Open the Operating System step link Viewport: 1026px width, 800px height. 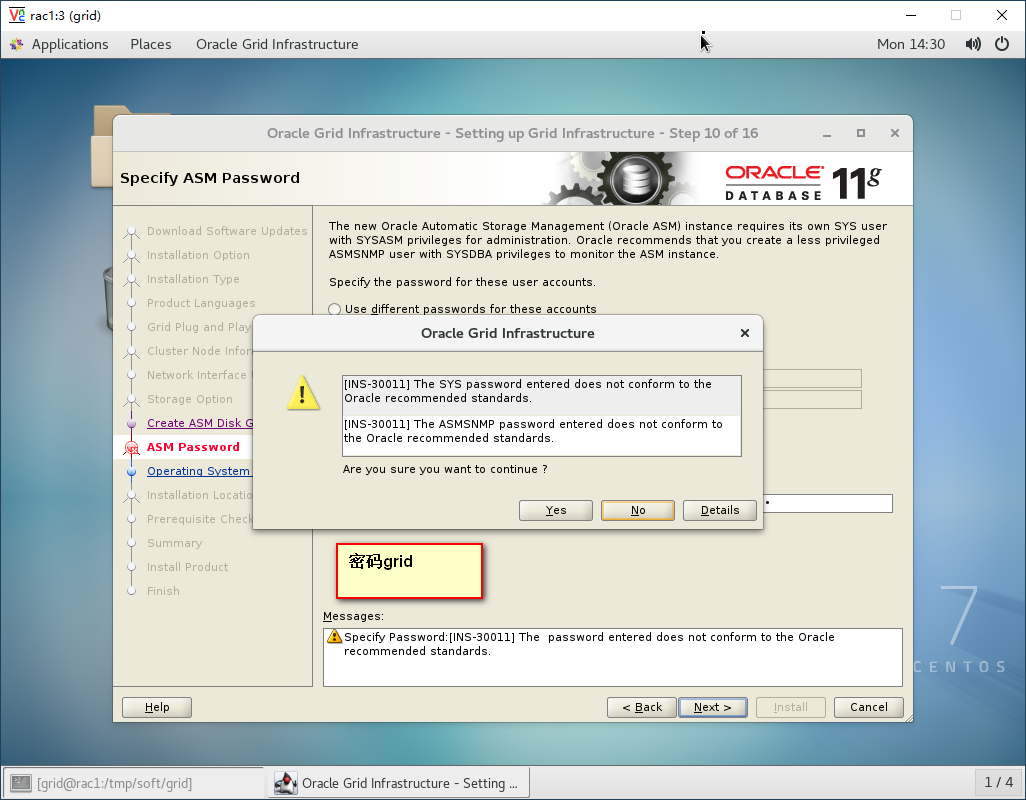[198, 471]
